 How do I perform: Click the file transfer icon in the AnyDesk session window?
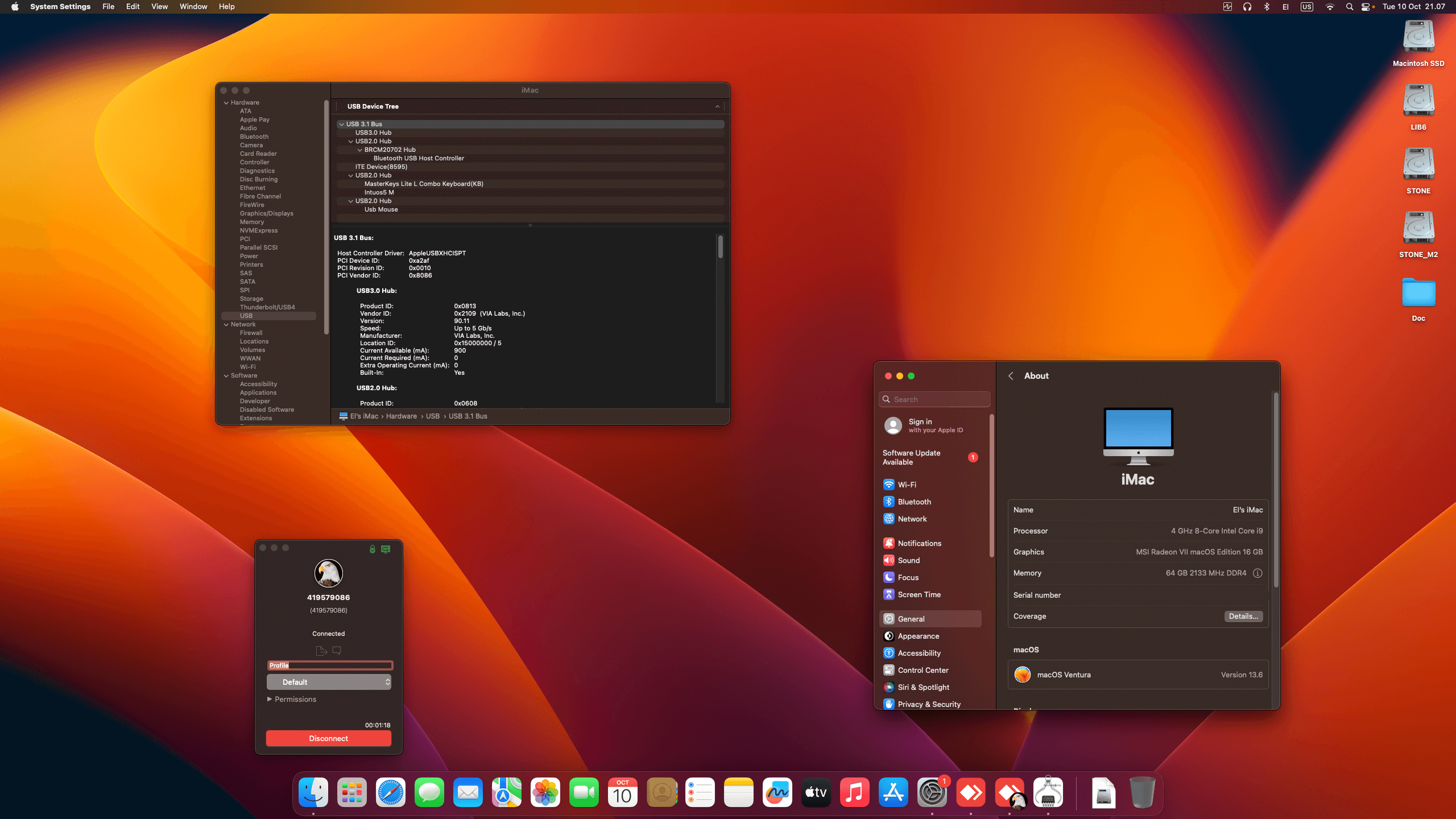[321, 650]
